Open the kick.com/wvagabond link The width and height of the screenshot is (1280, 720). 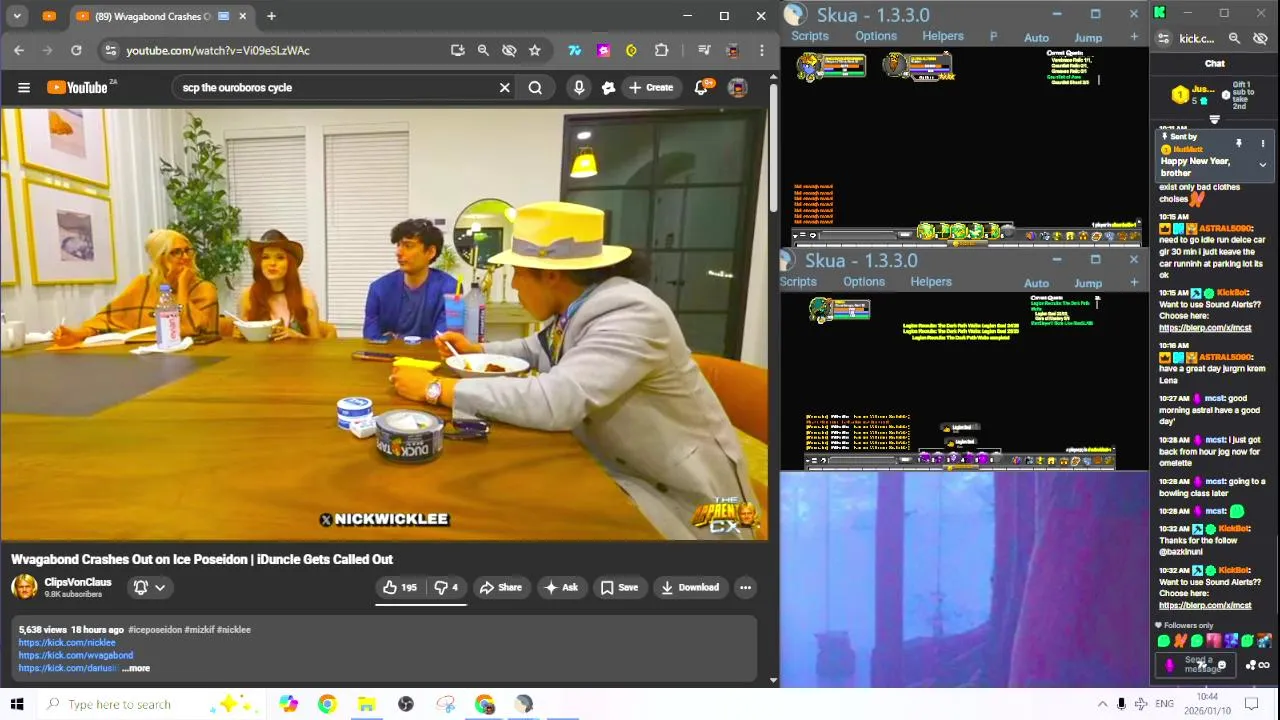[75, 655]
